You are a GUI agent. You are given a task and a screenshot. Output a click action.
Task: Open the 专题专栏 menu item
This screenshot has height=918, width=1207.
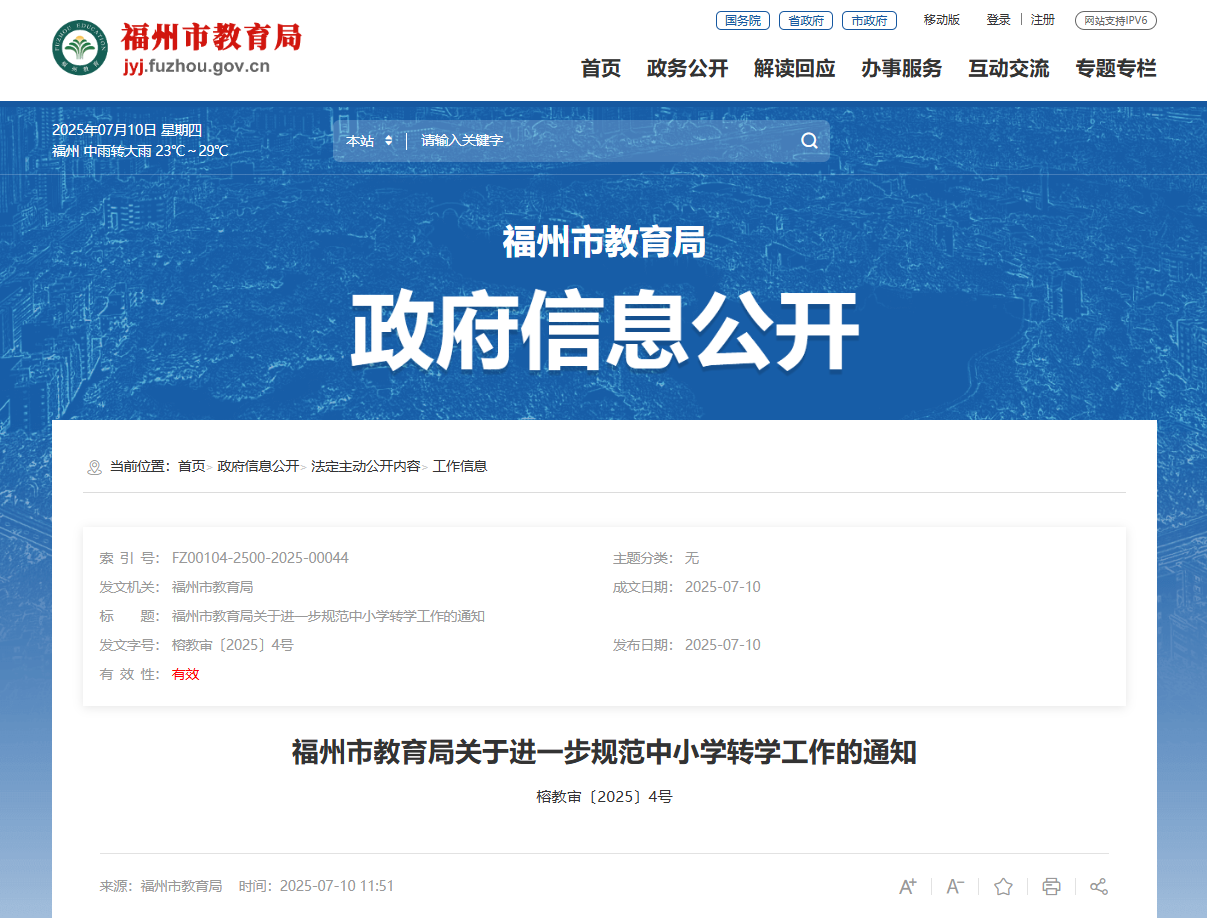(1116, 68)
